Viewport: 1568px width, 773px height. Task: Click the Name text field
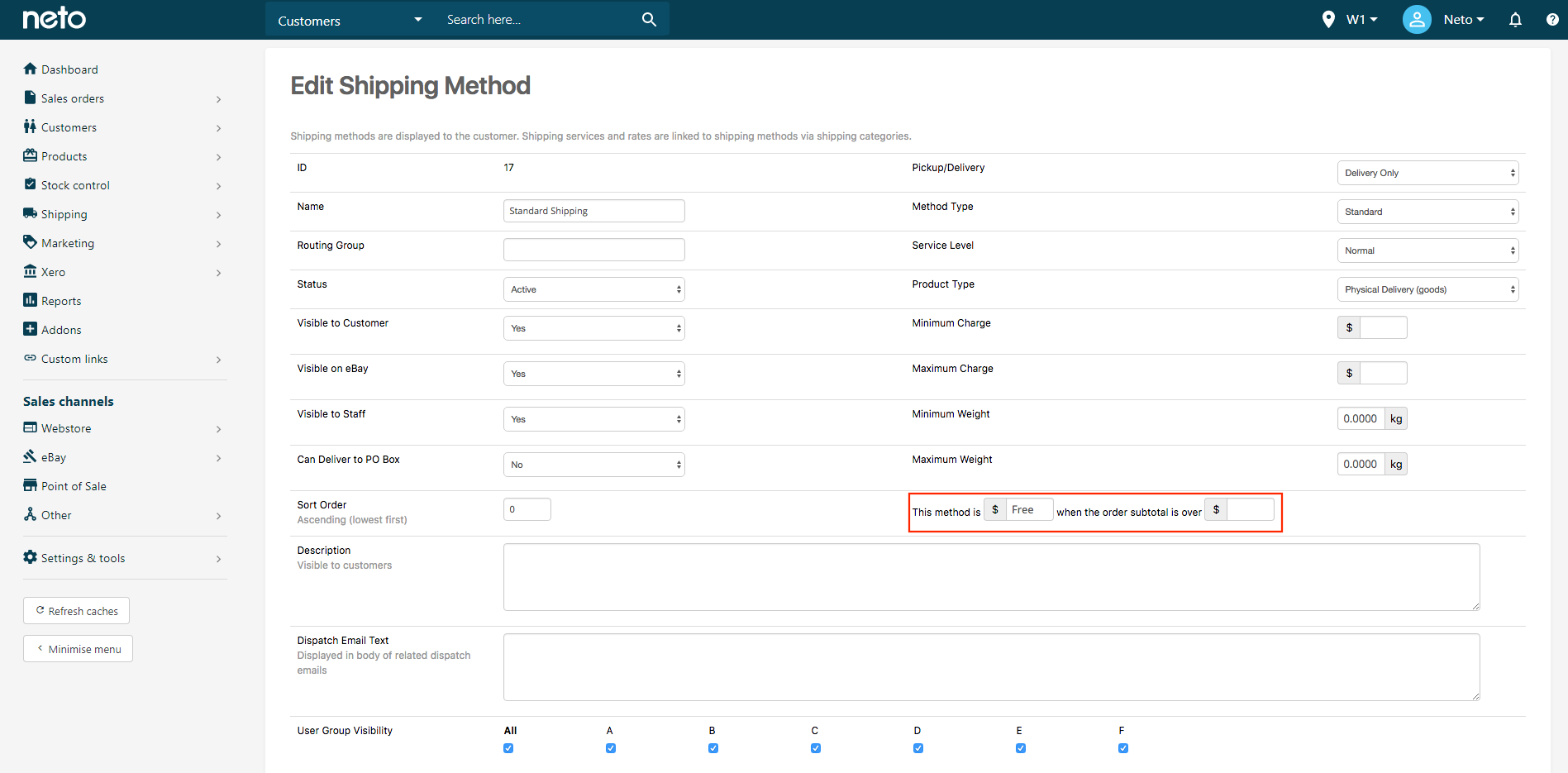[x=594, y=211]
